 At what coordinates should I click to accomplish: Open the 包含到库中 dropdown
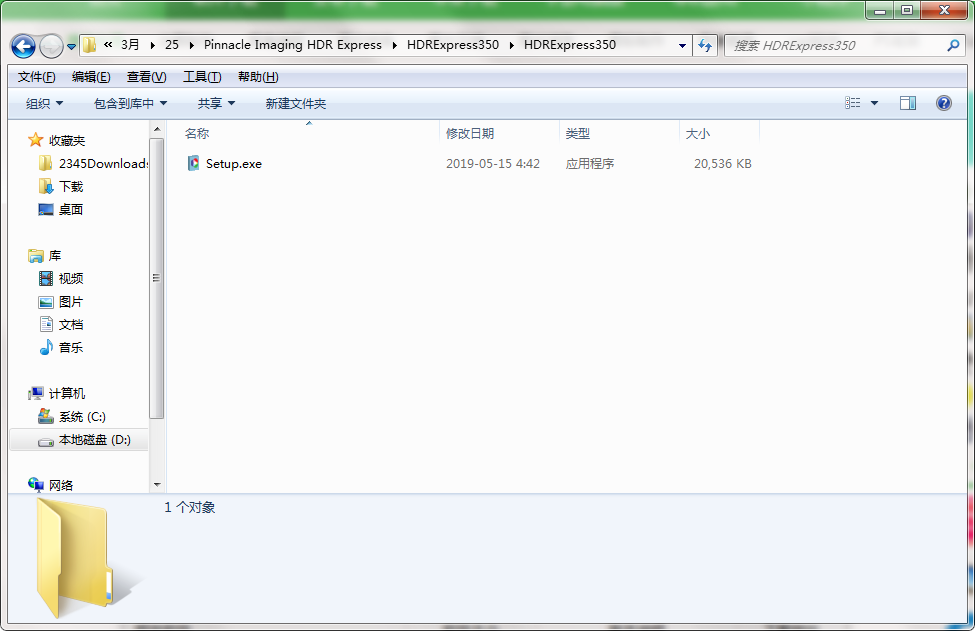click(131, 103)
